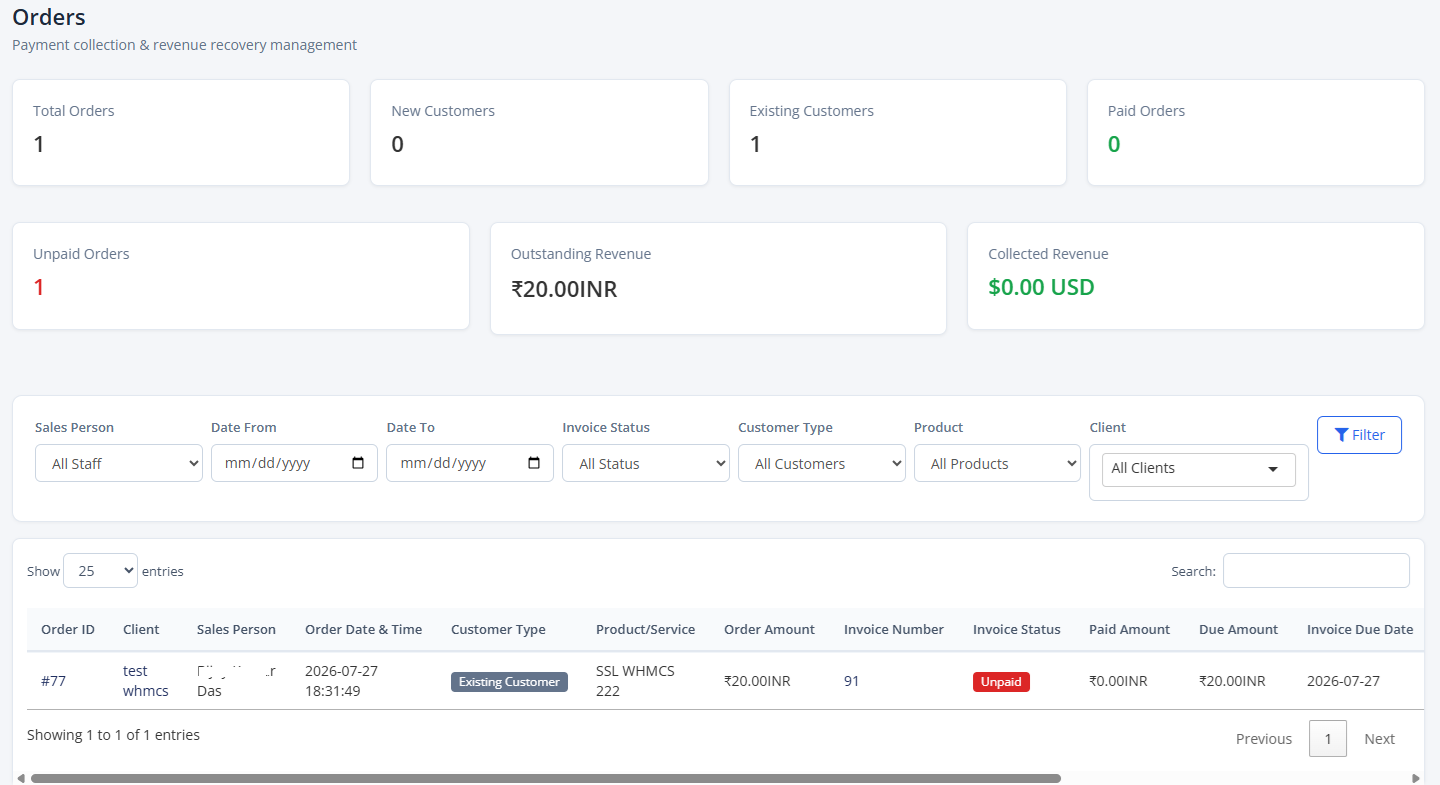Sort by Sales Person column header
This screenshot has height=785, width=1440.
point(236,629)
